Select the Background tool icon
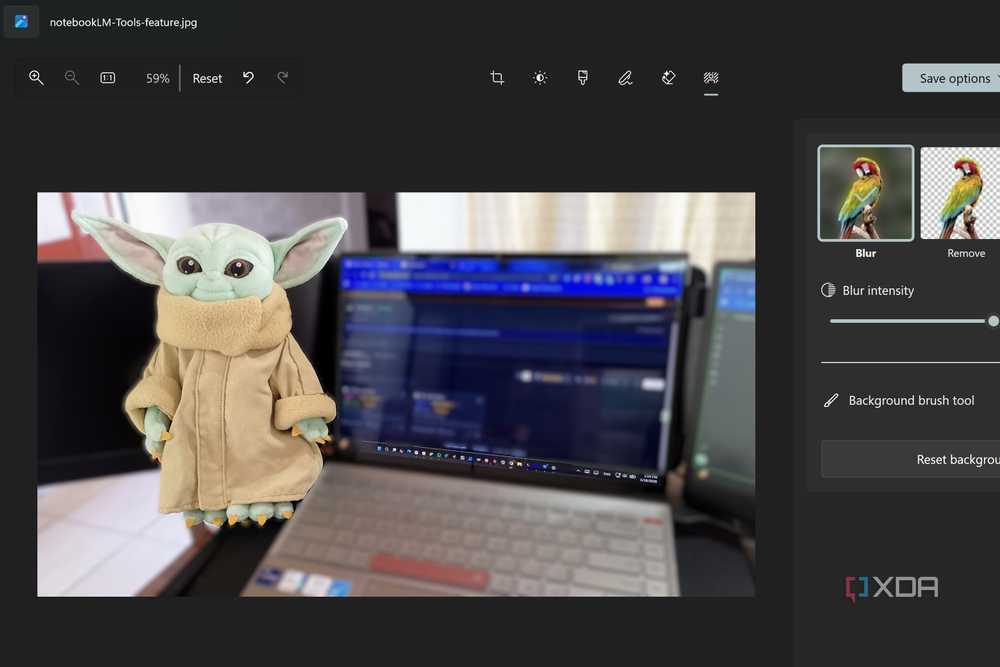The width and height of the screenshot is (1000, 667). point(711,78)
